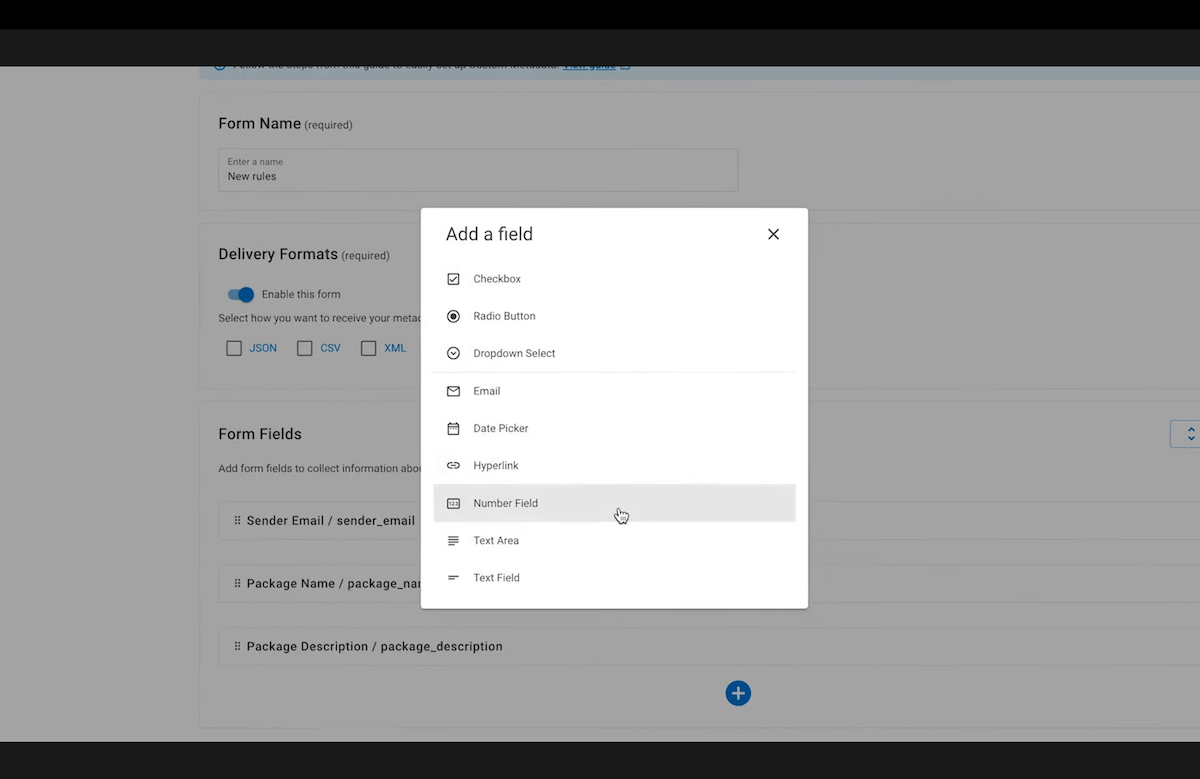Click the Form Fields heading
The height and width of the screenshot is (779, 1200).
pyautogui.click(x=260, y=434)
